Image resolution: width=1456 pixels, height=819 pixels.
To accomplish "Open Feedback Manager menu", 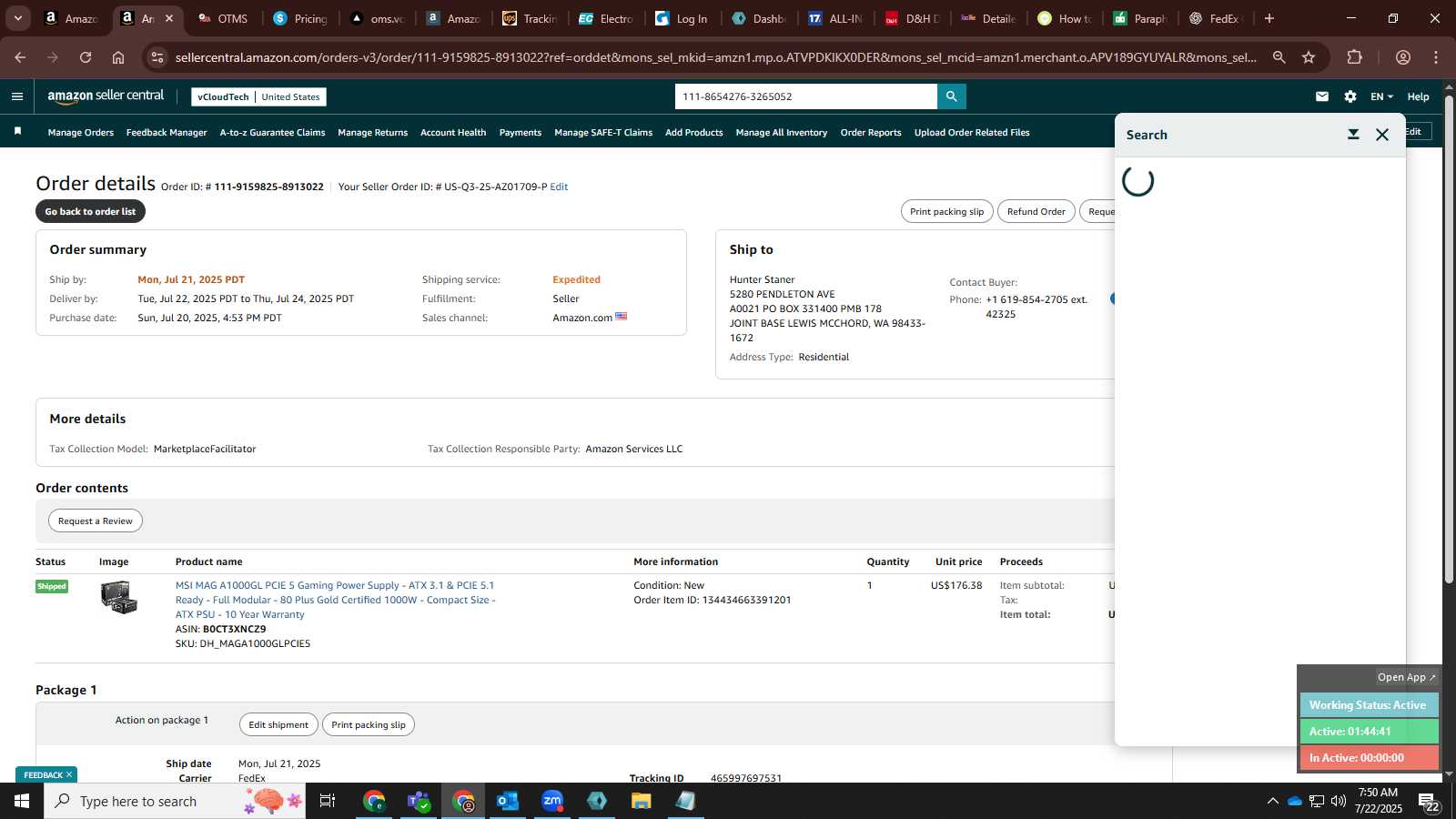I will (x=167, y=133).
